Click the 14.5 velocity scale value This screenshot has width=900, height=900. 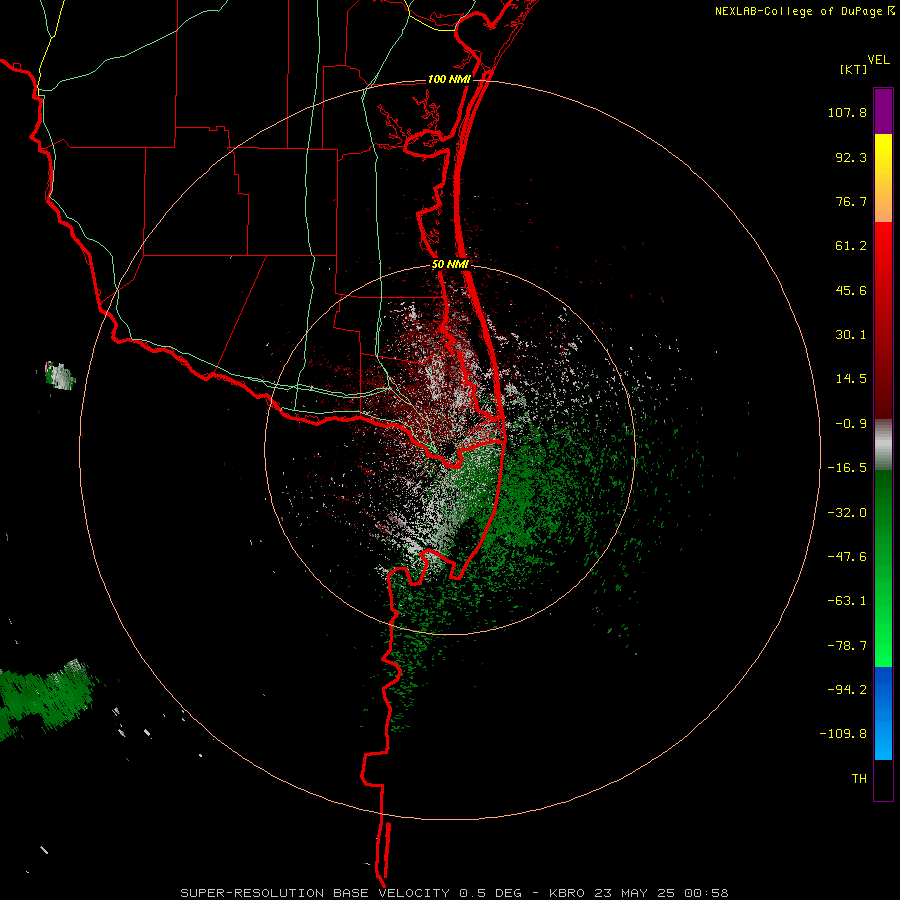point(851,379)
